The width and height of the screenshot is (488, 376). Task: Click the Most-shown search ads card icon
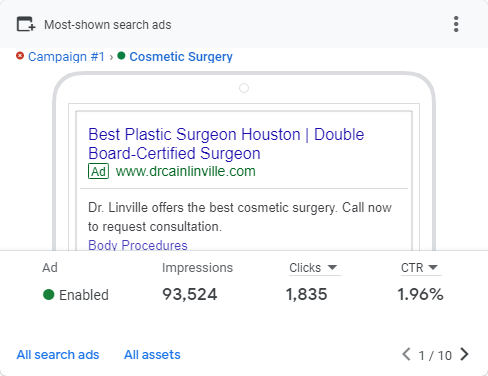point(26,24)
